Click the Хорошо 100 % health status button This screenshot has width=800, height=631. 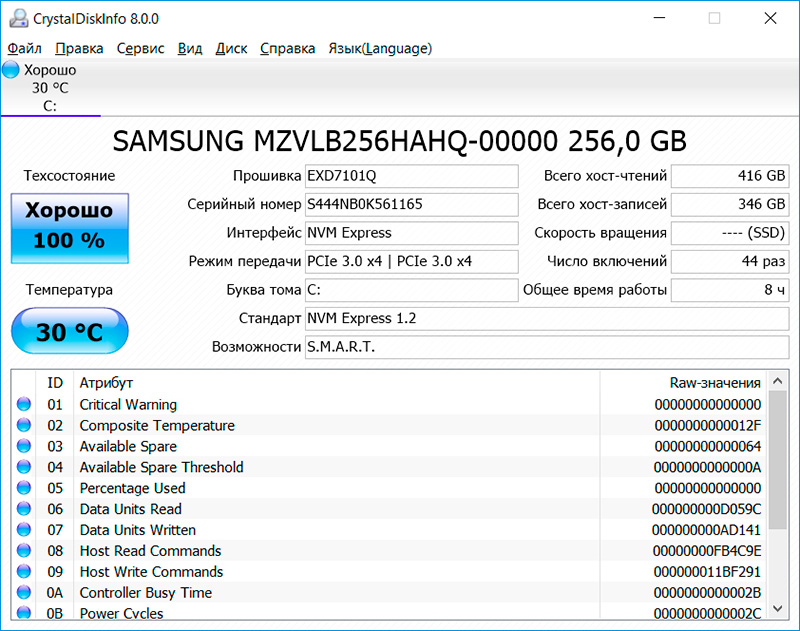click(69, 226)
